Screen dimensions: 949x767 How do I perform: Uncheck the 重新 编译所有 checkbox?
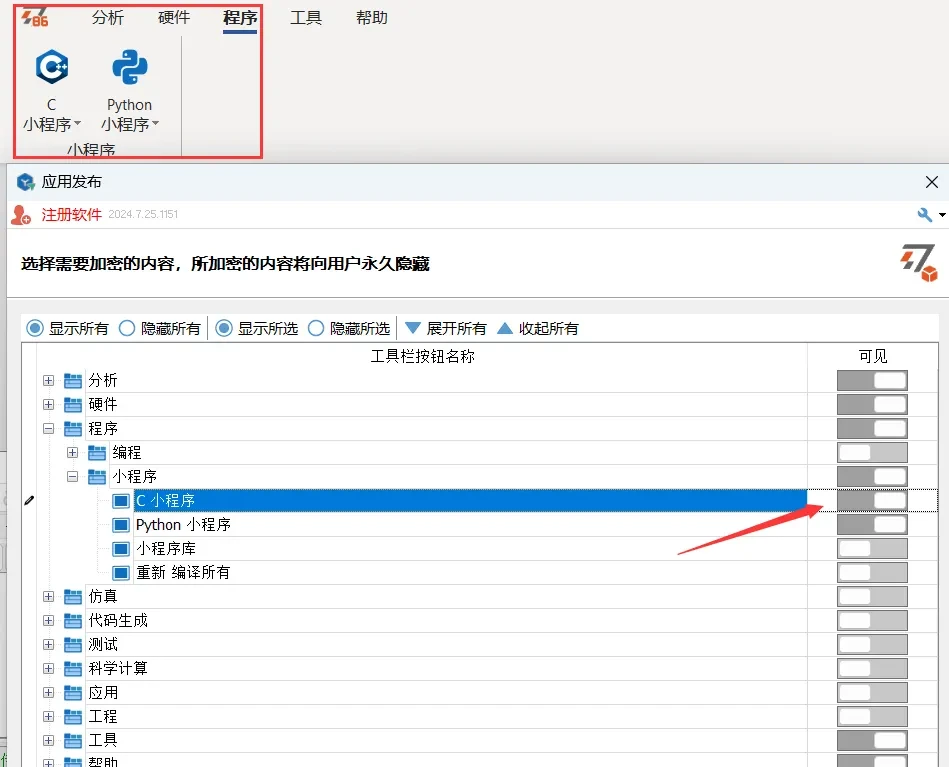[121, 572]
